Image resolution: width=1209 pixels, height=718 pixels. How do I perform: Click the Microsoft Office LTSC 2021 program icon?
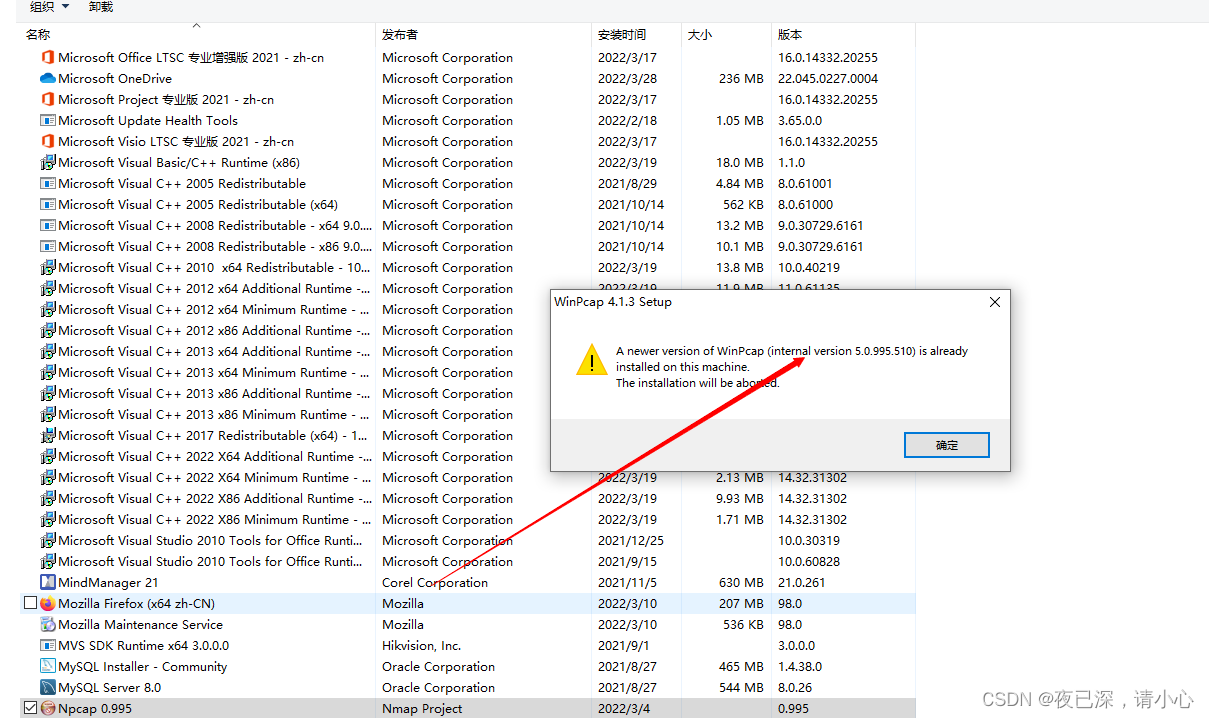coord(48,57)
